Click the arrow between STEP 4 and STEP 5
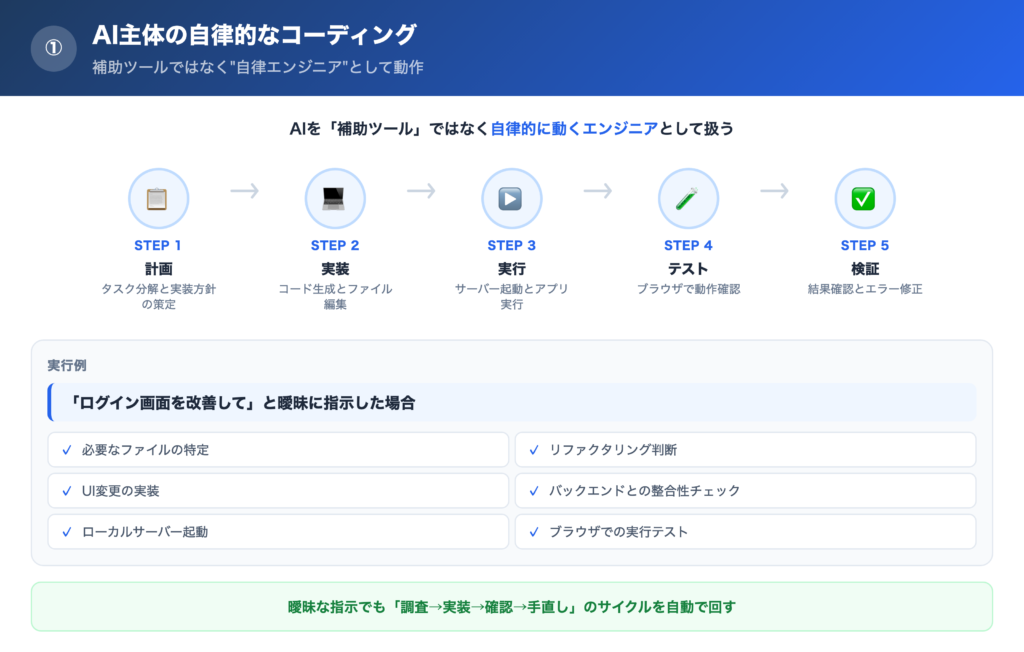The width and height of the screenshot is (1024, 652). [x=775, y=191]
